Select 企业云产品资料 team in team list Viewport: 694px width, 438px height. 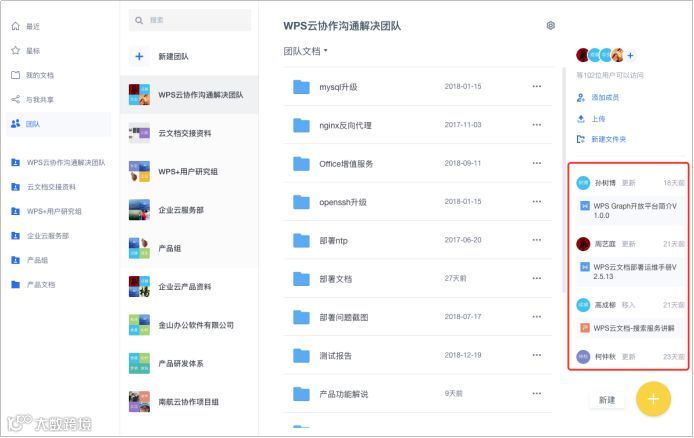189,287
